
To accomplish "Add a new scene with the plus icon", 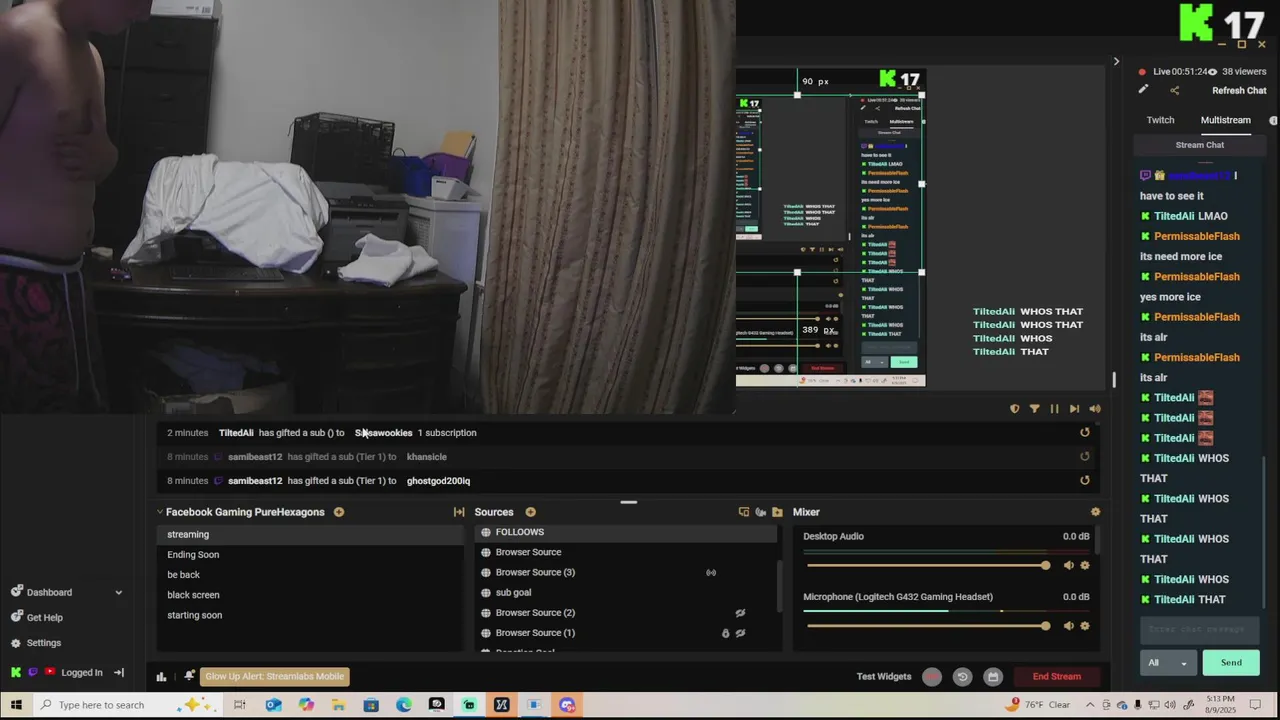I will [x=339, y=512].
